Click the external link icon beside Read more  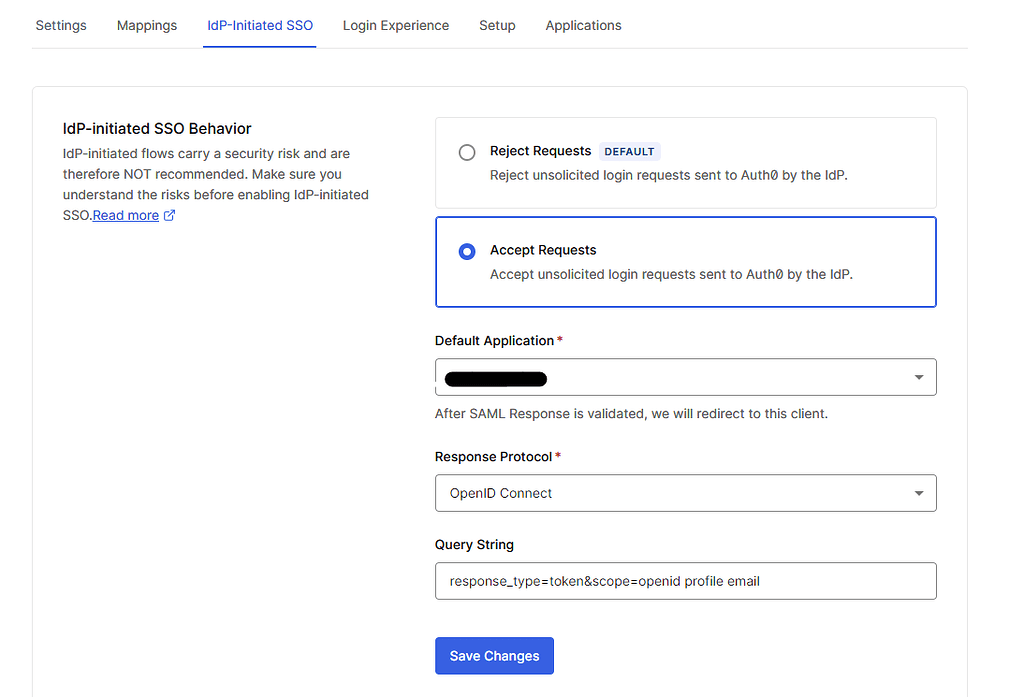[x=170, y=215]
